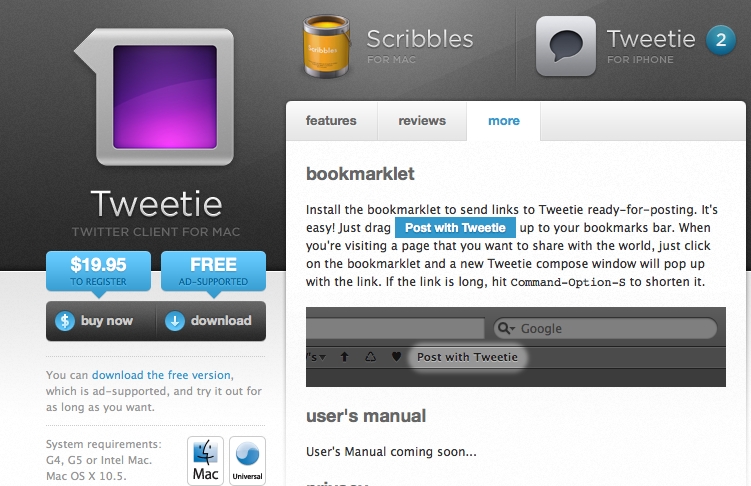Switch to the reviews tab
This screenshot has width=751, height=486.
coord(422,121)
